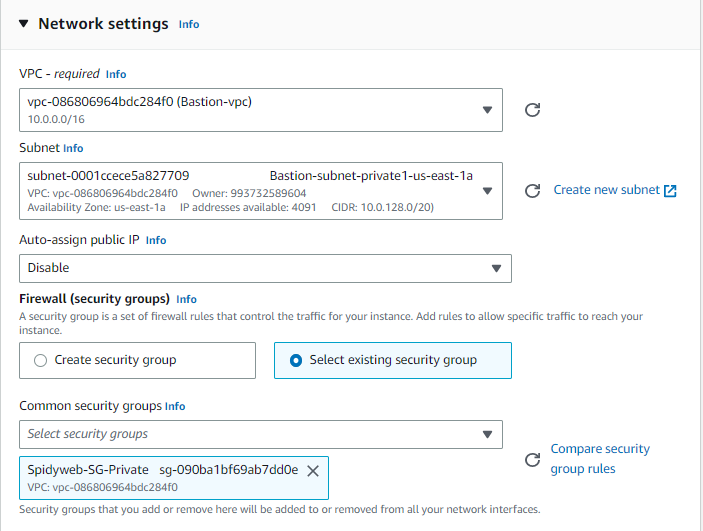Image resolution: width=703 pixels, height=531 pixels.
Task: Open the Subnet dropdown
Action: pos(261,191)
